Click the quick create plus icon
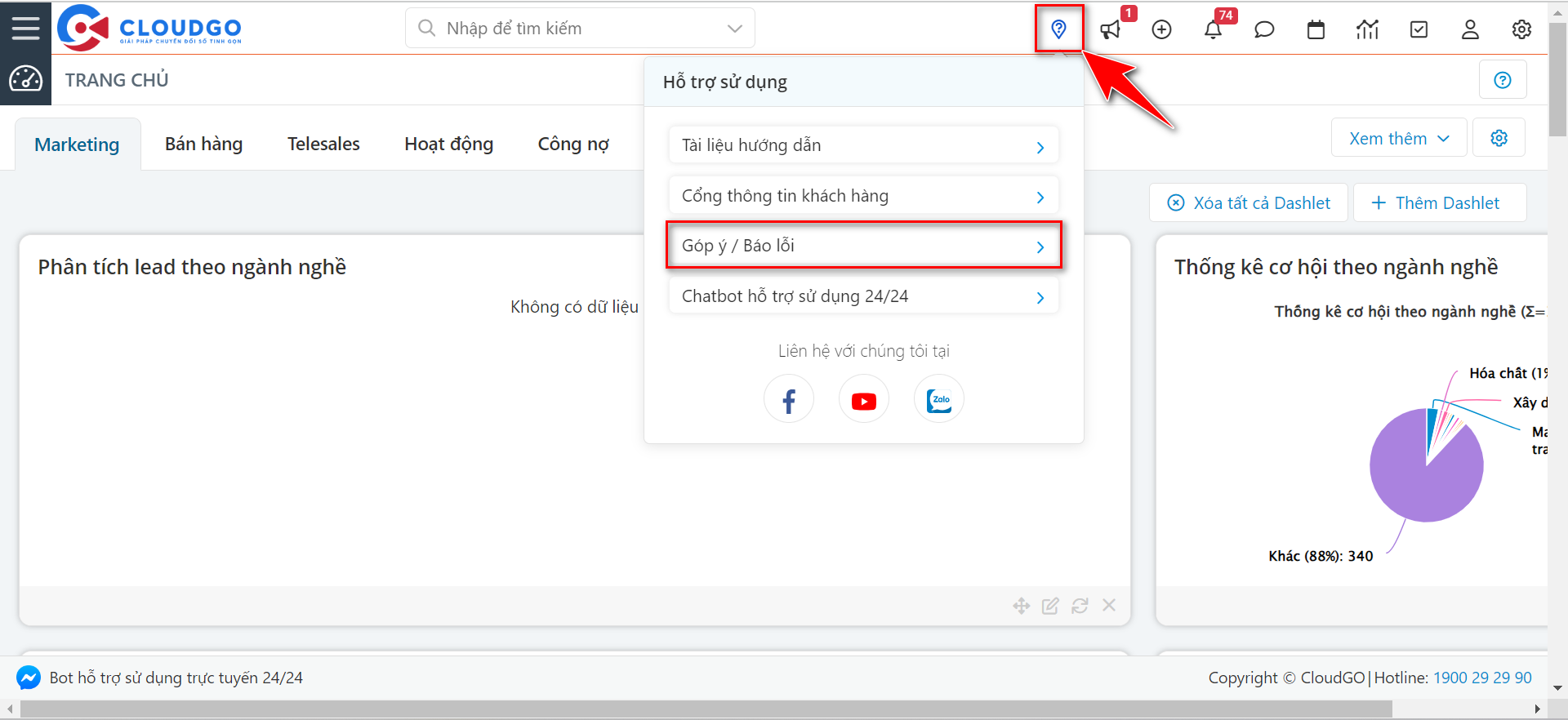The image size is (1568, 720). tap(1161, 30)
